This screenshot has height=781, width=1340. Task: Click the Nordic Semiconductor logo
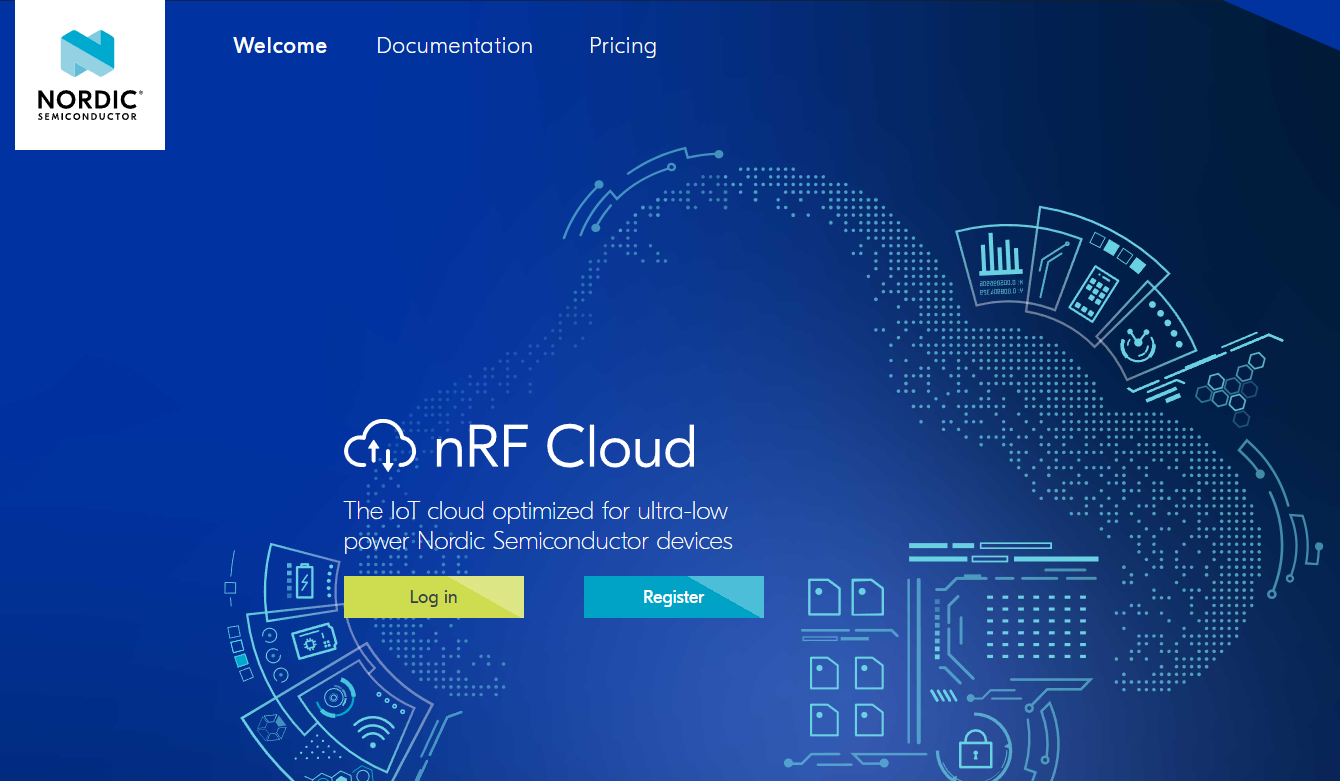click(x=89, y=75)
